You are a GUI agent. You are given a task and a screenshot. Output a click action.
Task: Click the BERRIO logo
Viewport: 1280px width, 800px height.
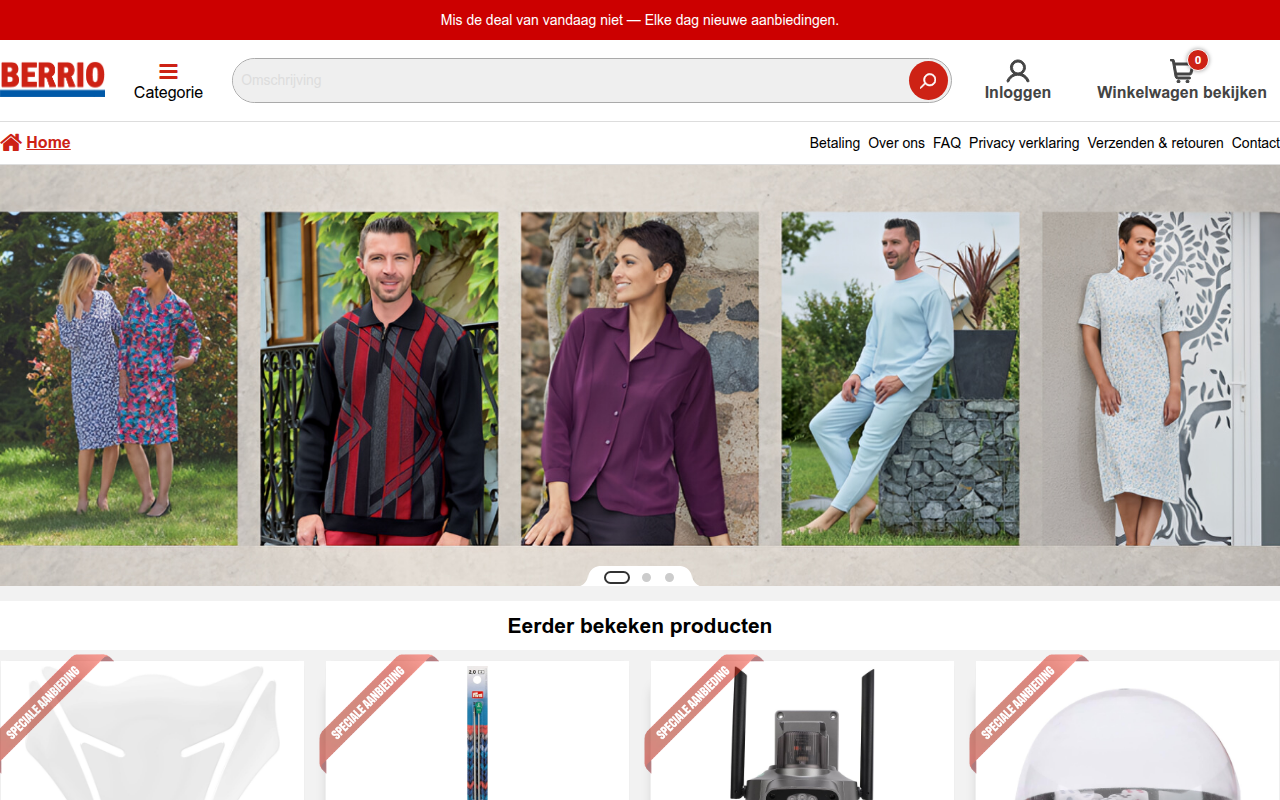point(52,79)
